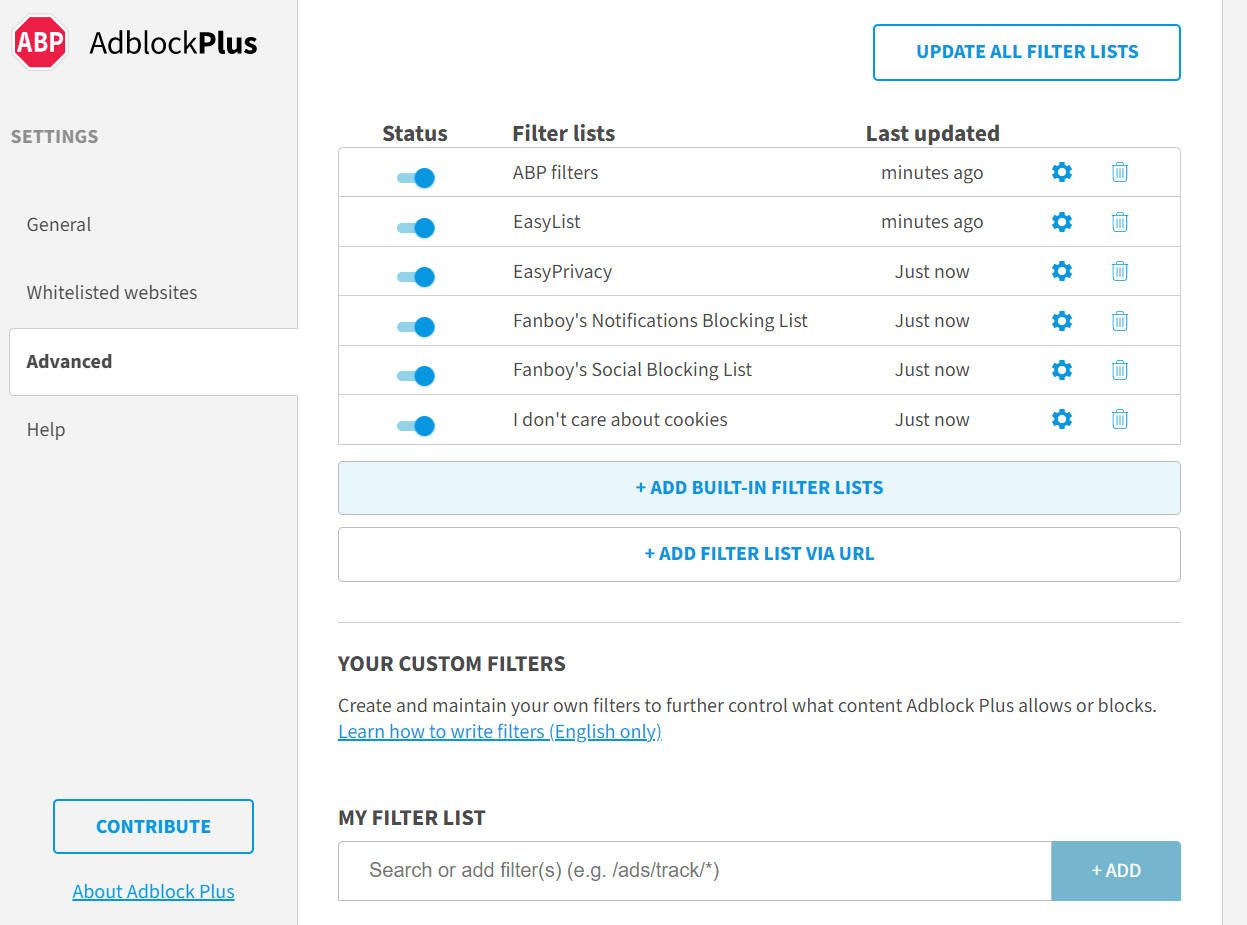This screenshot has height=925, width=1247.
Task: Open settings gear for EasyList
Action: click(1061, 222)
